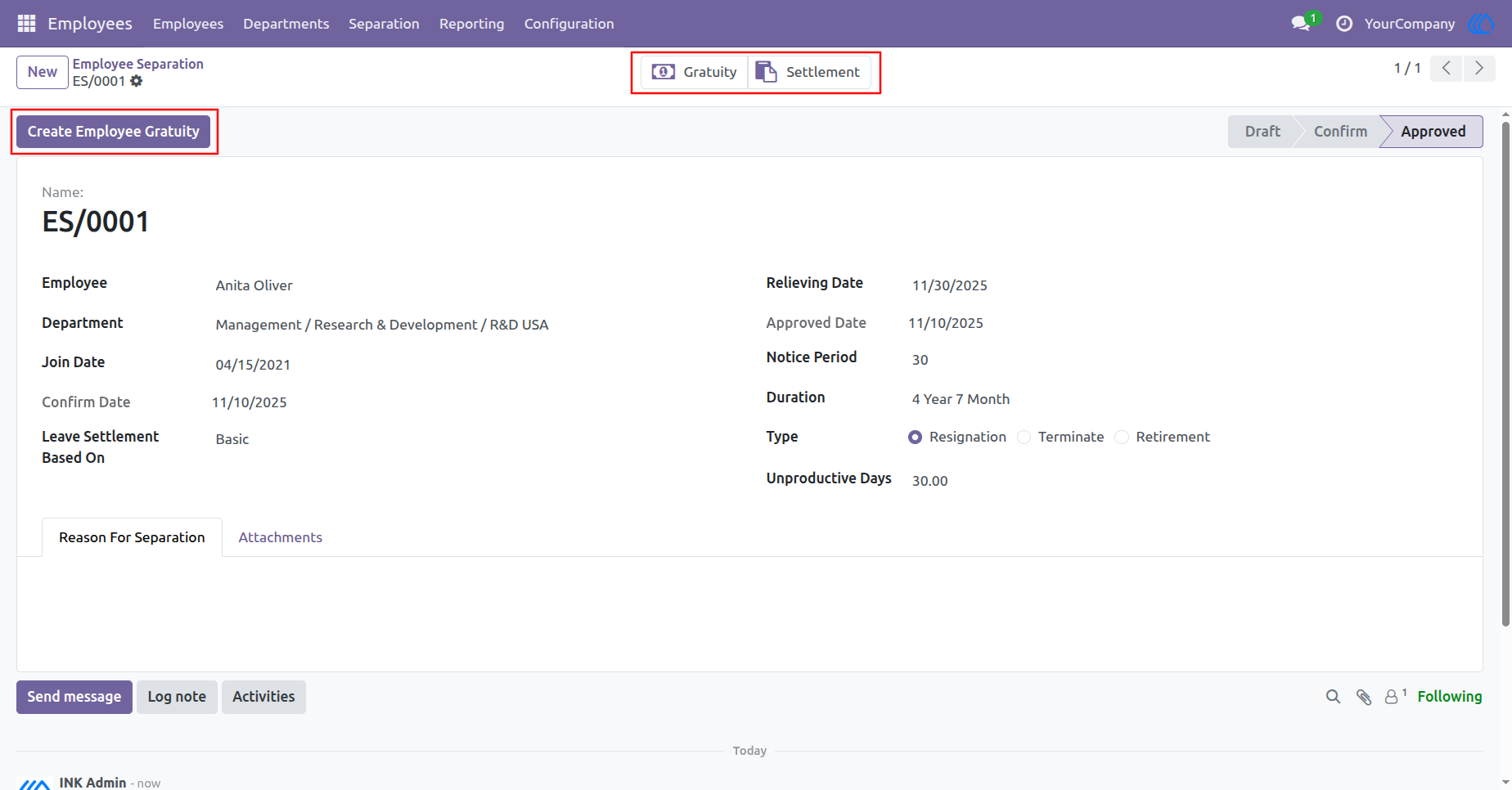The height and width of the screenshot is (790, 1512).
Task: Select the Draft status stage
Action: click(x=1262, y=132)
